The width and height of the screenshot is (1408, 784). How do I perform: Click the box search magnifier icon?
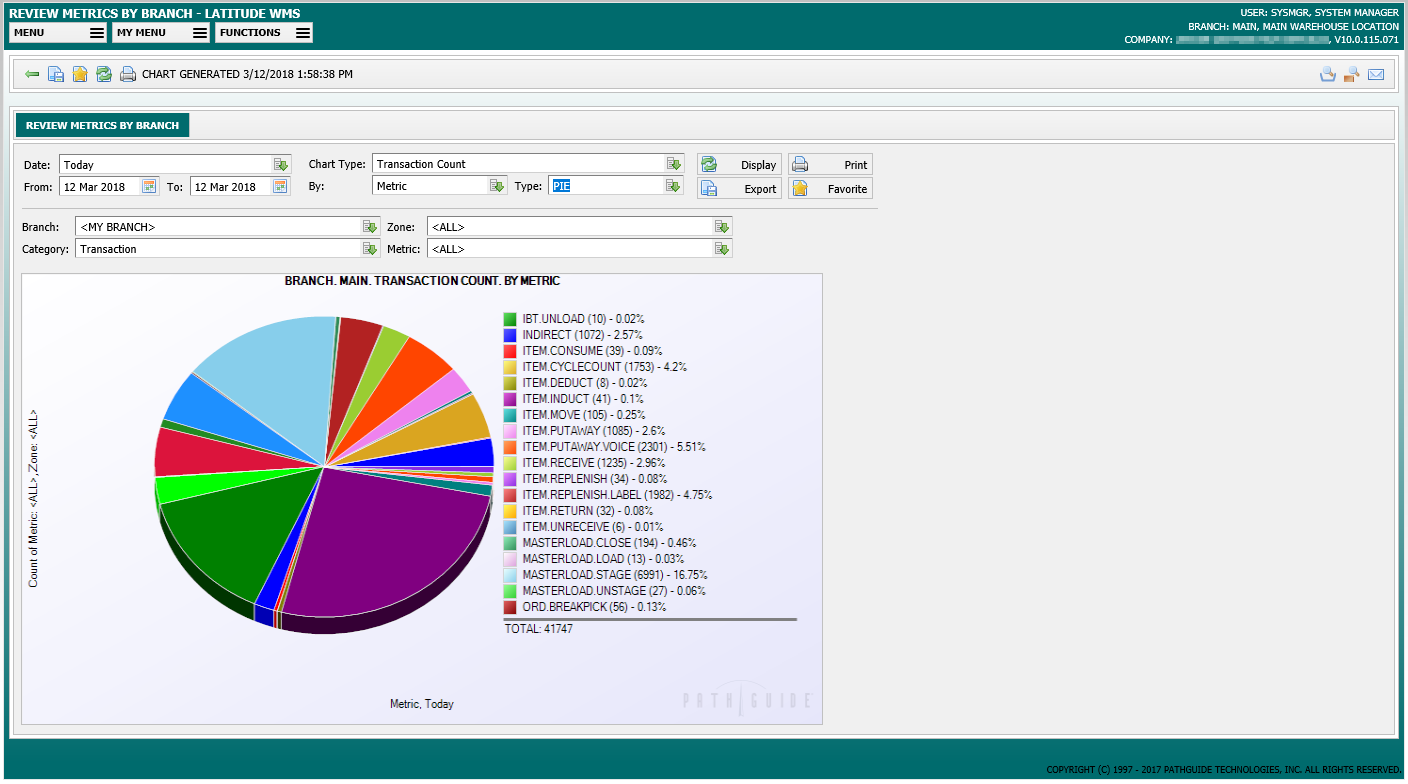click(x=1352, y=74)
